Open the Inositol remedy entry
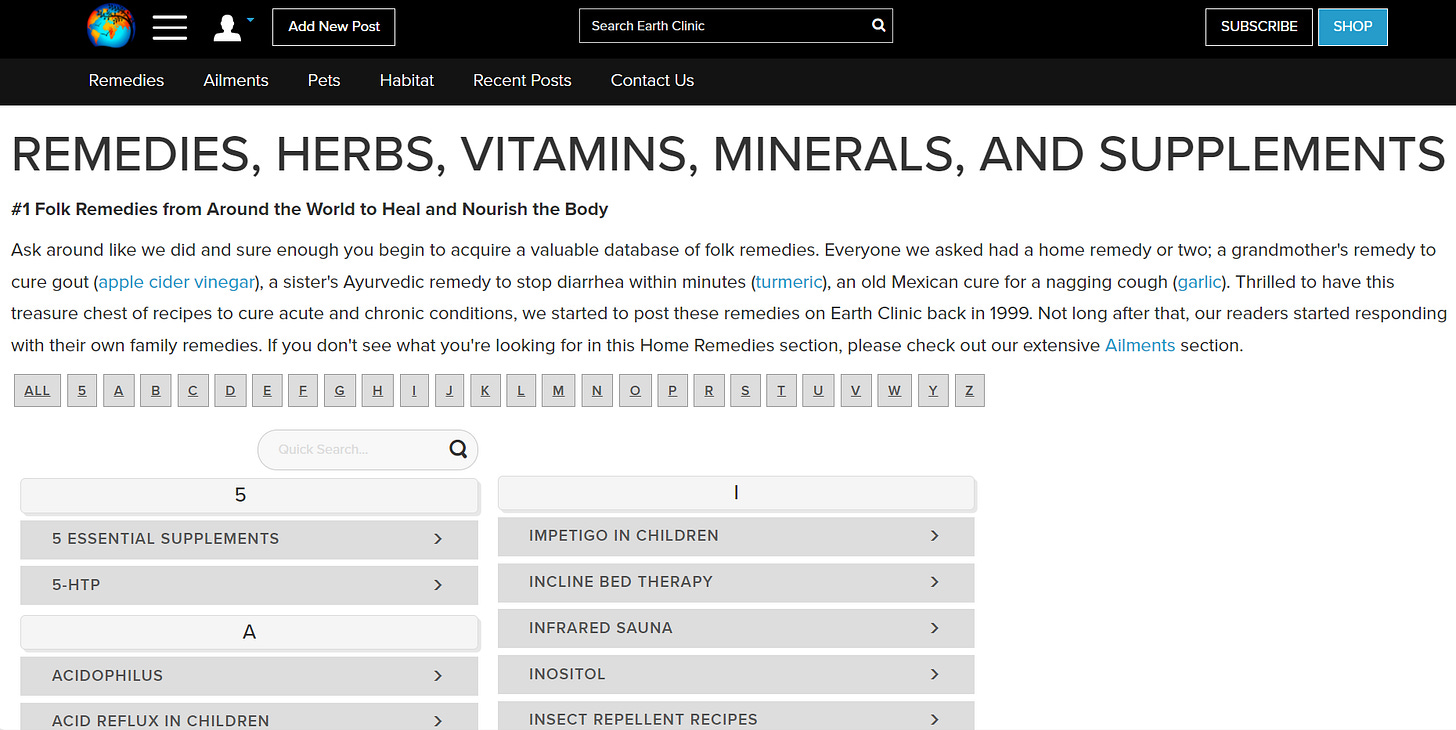The height and width of the screenshot is (730, 1456). click(736, 674)
